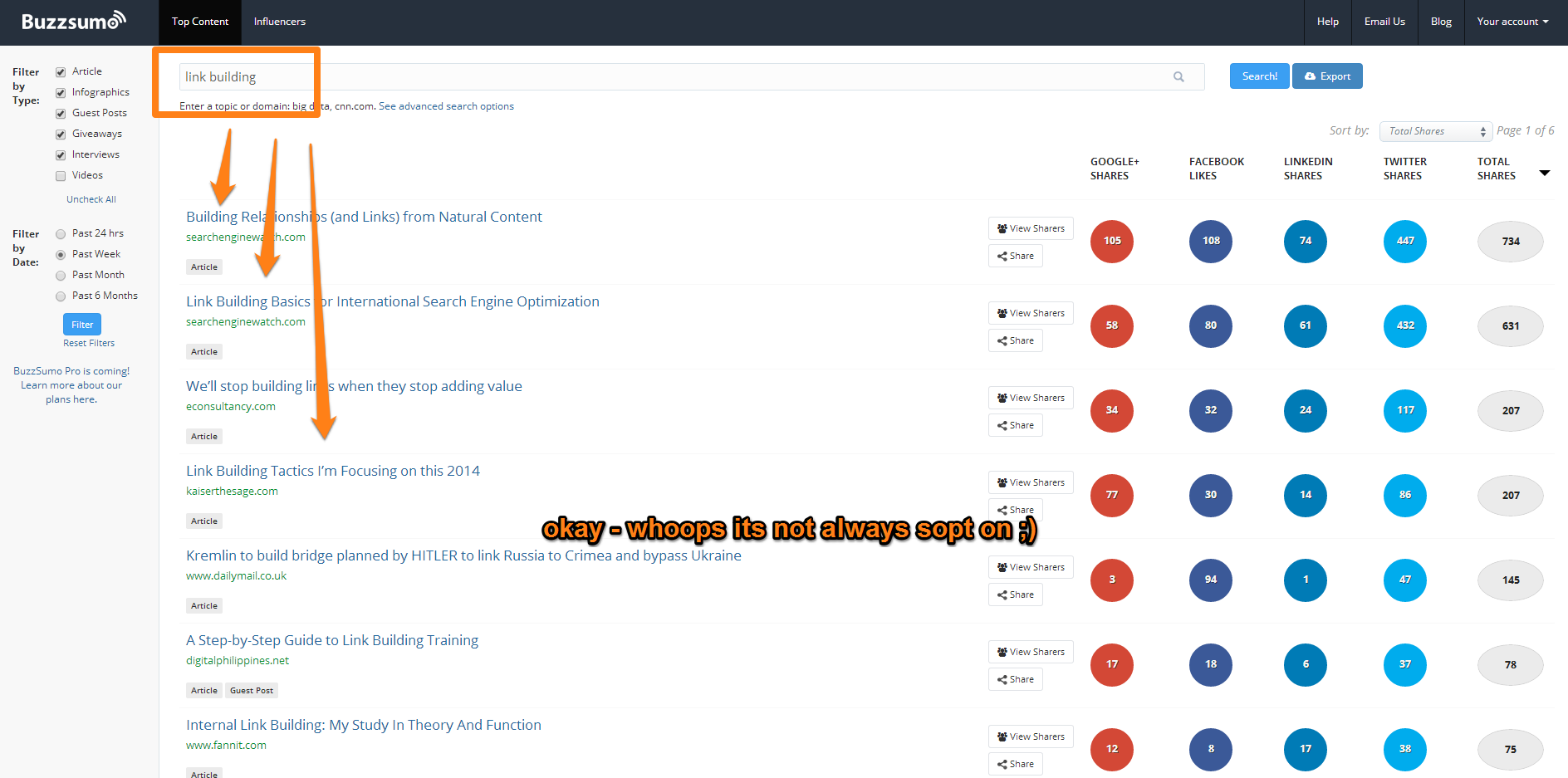This screenshot has width=1568, height=778.
Task: Click the LinkedIn shares circle showing 24
Action: point(1305,411)
